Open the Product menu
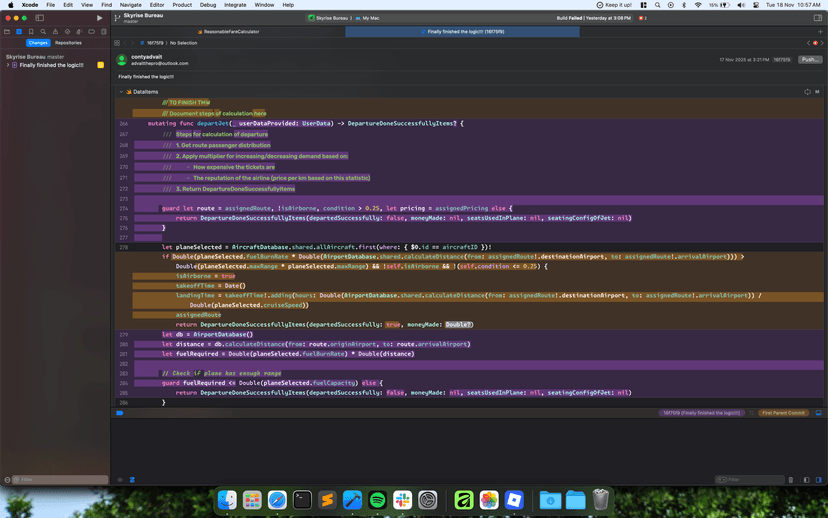828x518 pixels. pyautogui.click(x=182, y=5)
